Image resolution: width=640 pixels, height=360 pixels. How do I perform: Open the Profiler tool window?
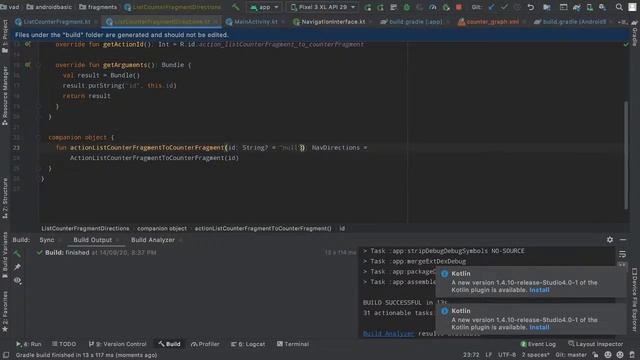(x=205, y=344)
